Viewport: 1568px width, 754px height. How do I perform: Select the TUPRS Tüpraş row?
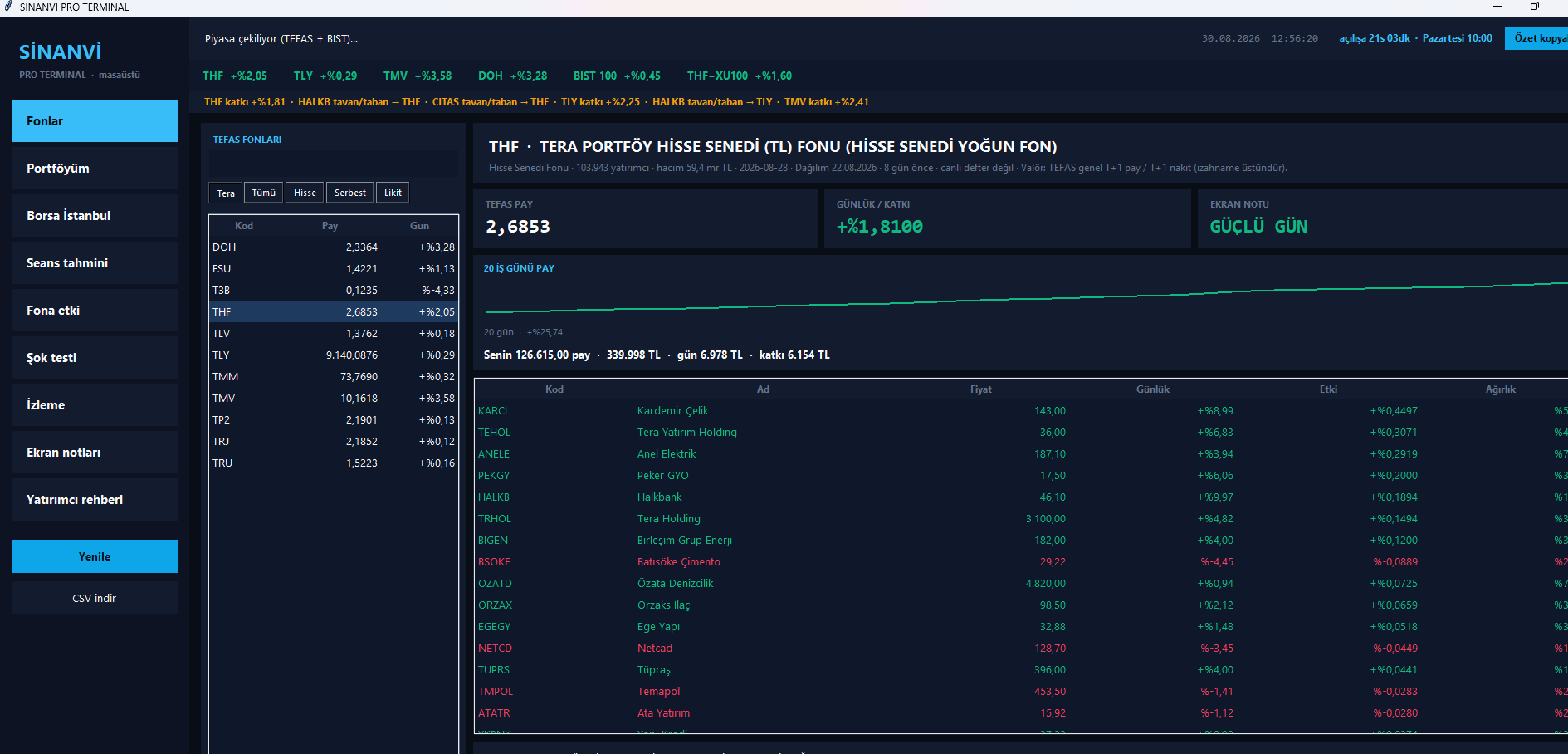[1022, 670]
